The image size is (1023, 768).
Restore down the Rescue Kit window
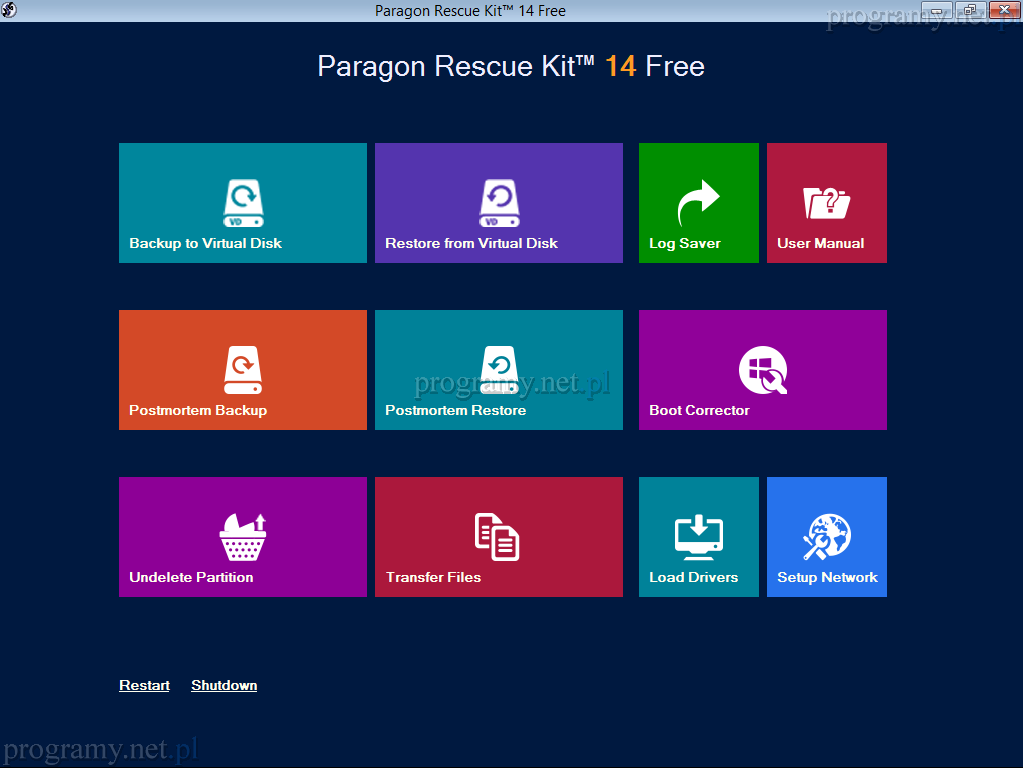[969, 10]
